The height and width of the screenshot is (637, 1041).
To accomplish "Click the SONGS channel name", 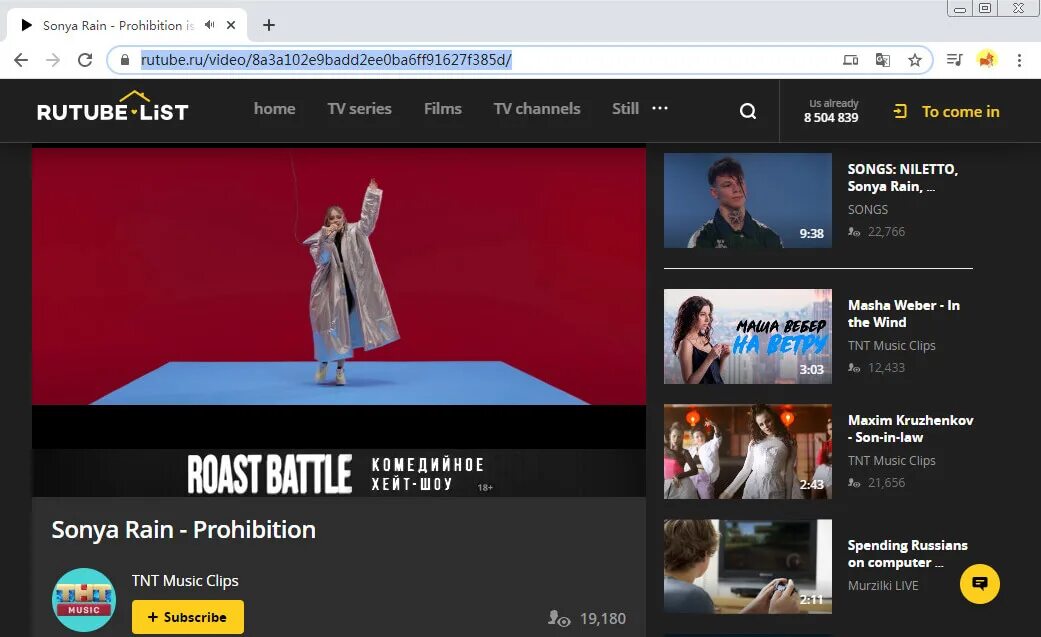I will tap(868, 209).
